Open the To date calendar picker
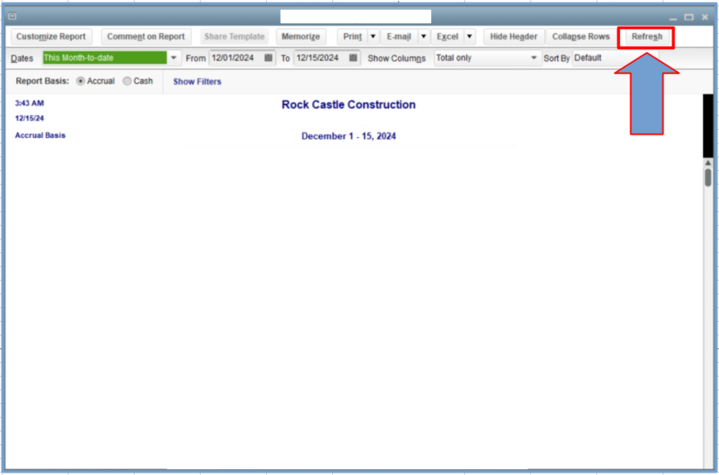 point(353,58)
